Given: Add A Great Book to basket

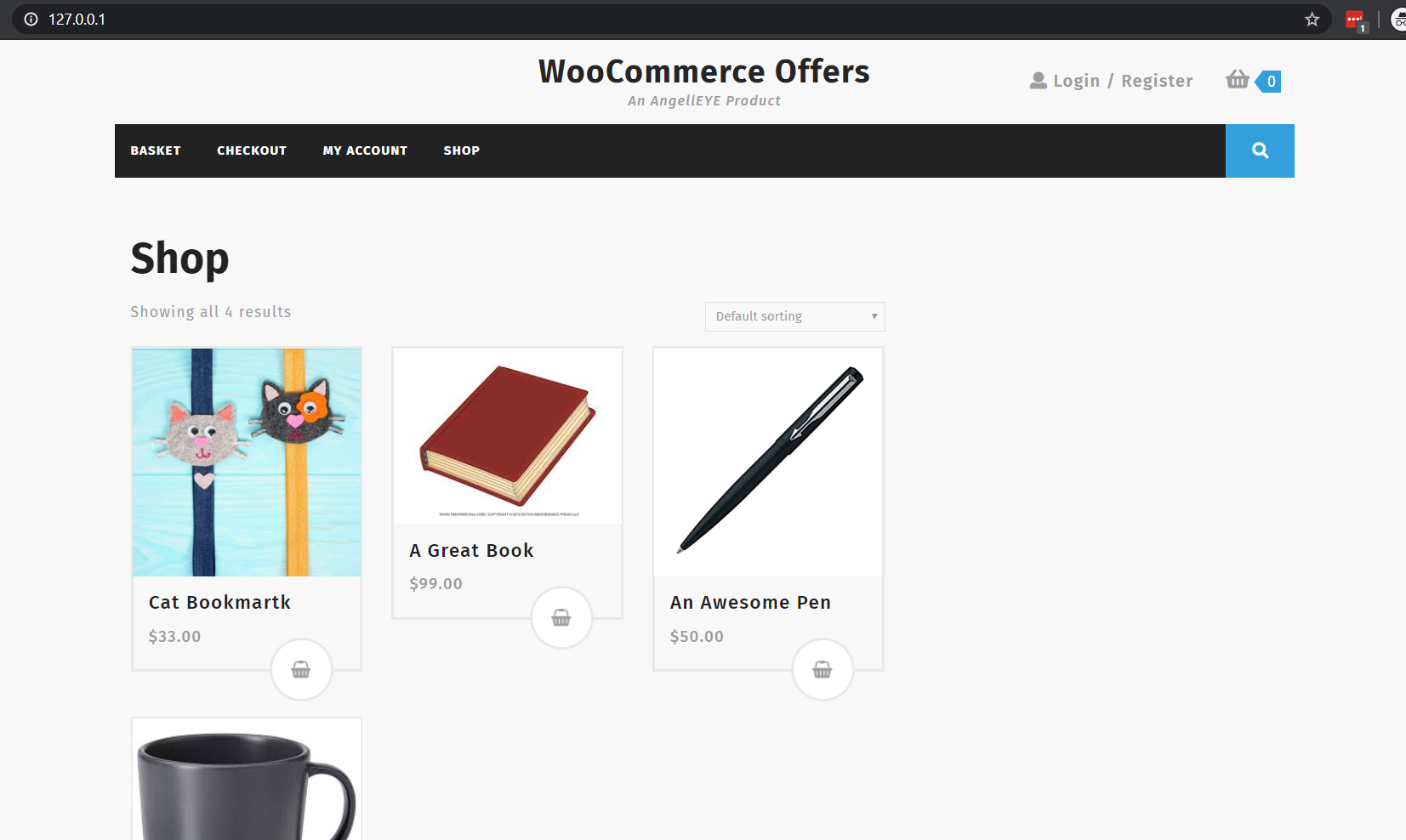Looking at the screenshot, I should [x=561, y=617].
